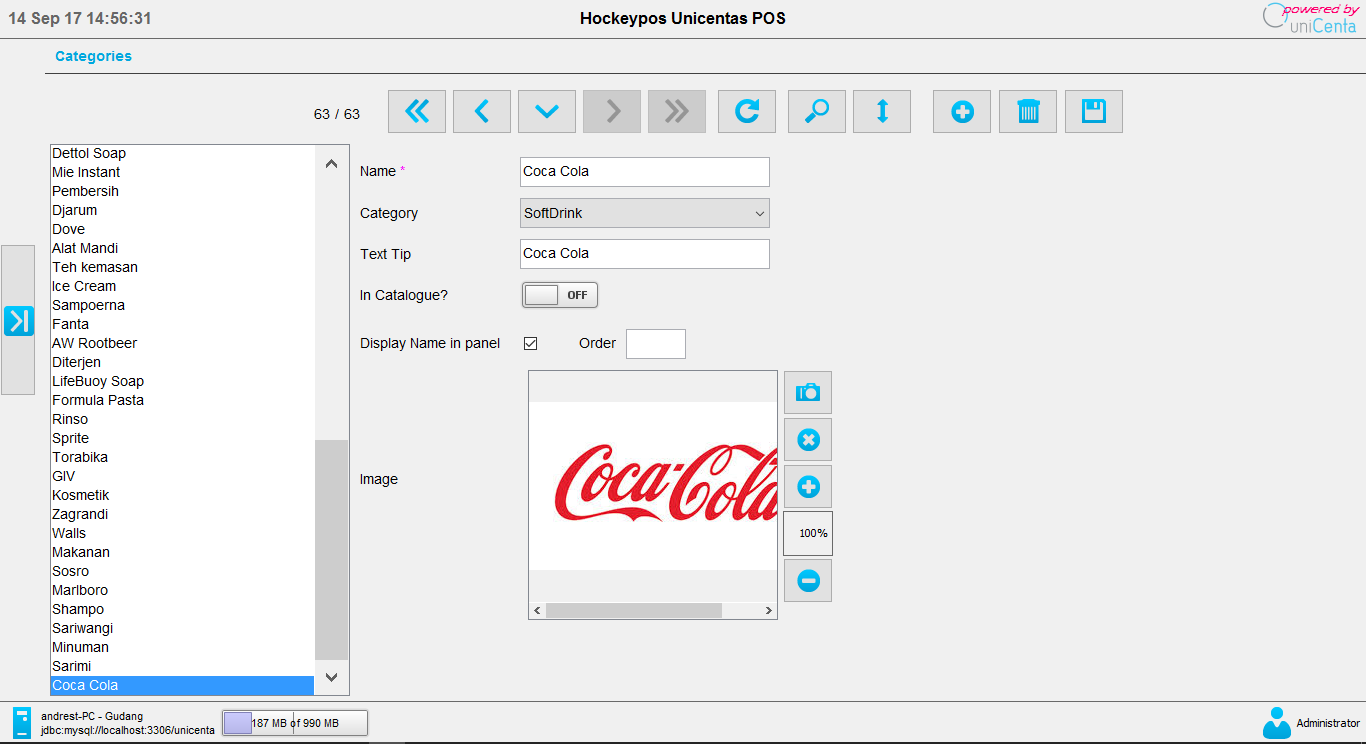Select the highlighted Coca Cola list row
The height and width of the screenshot is (746, 1366).
[x=183, y=685]
